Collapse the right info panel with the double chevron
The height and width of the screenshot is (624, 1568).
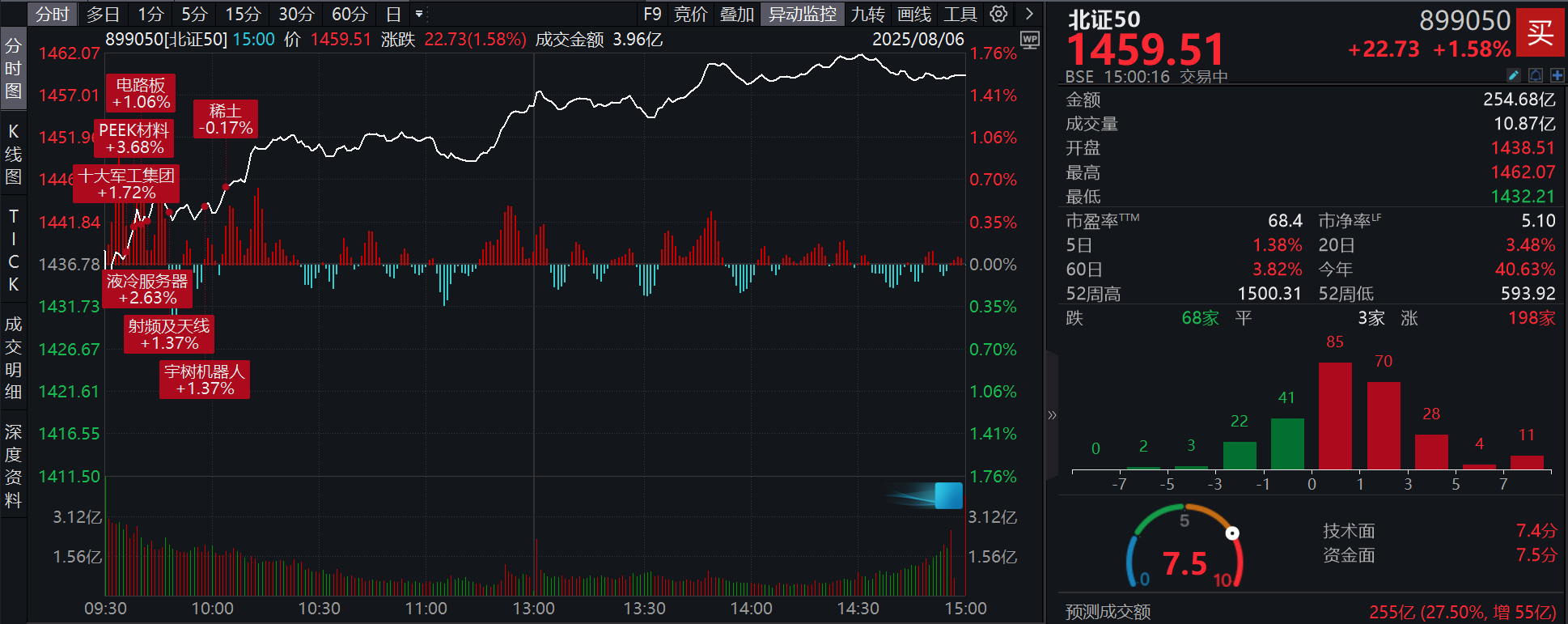[x=1052, y=415]
